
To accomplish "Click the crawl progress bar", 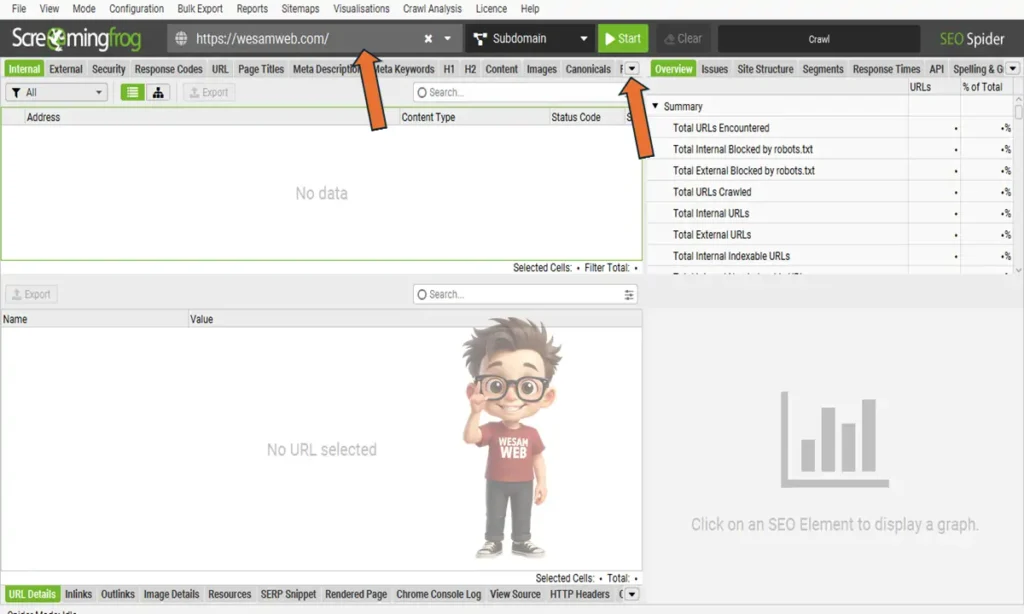I will (x=818, y=39).
